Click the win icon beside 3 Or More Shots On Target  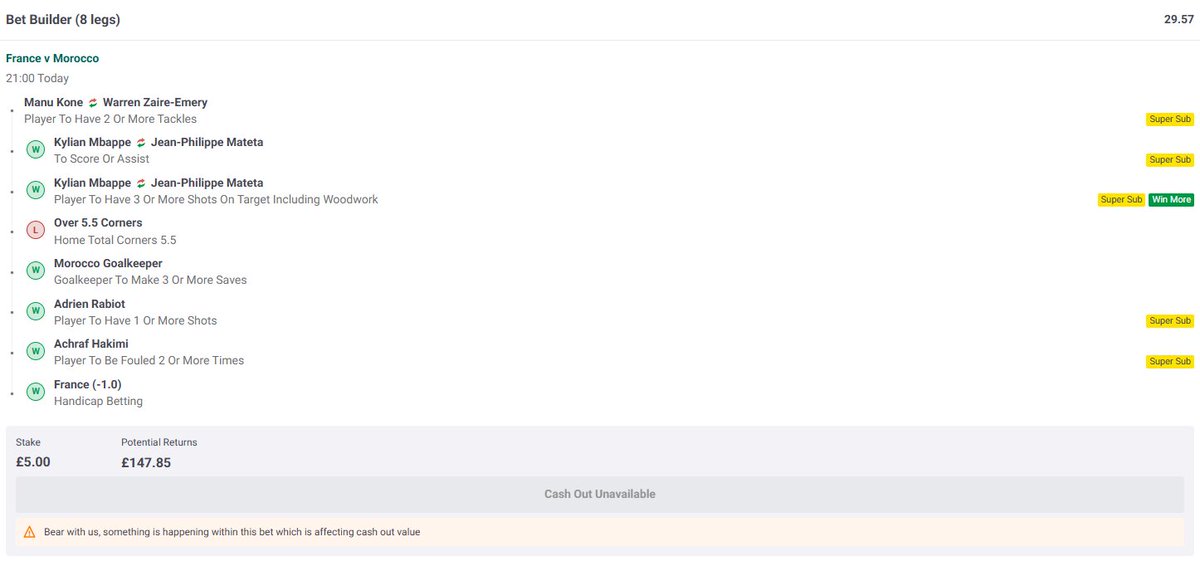(x=35, y=190)
